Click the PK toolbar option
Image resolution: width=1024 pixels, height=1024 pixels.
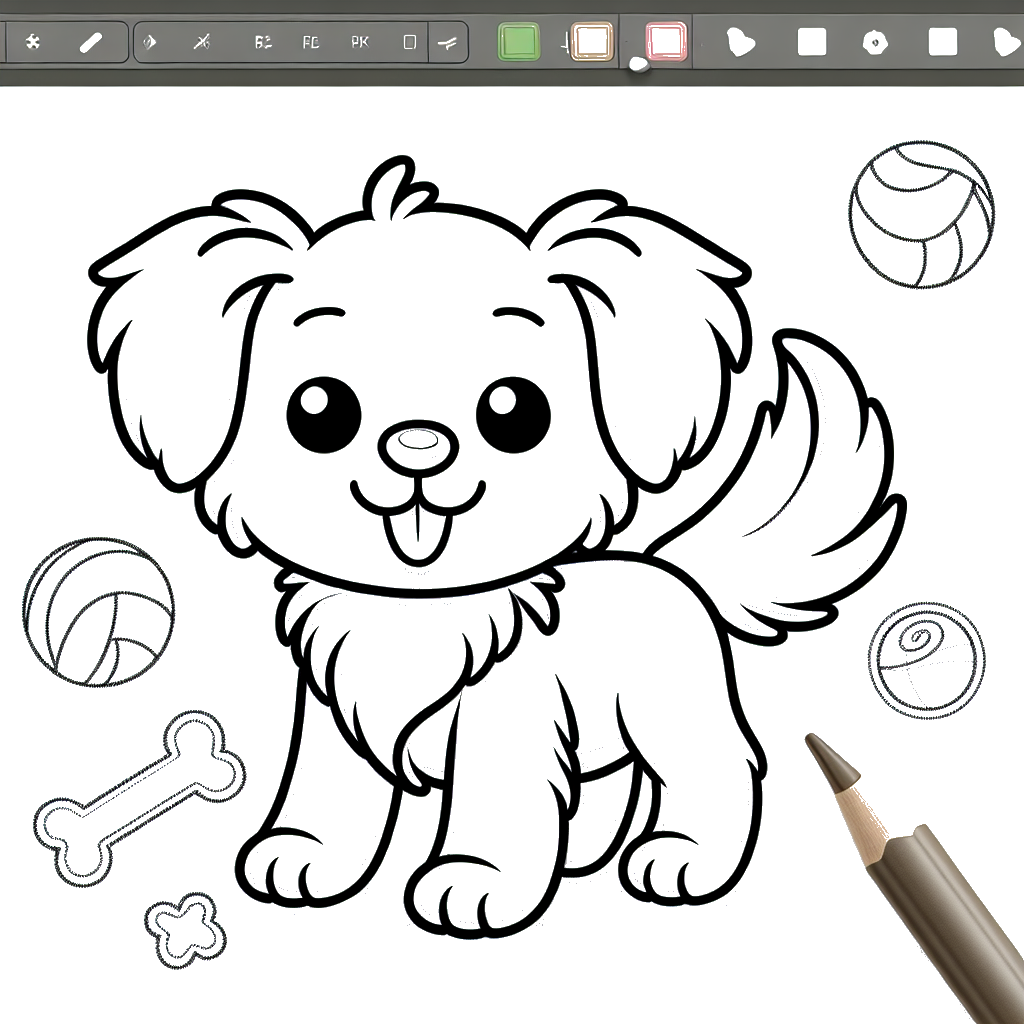(360, 43)
